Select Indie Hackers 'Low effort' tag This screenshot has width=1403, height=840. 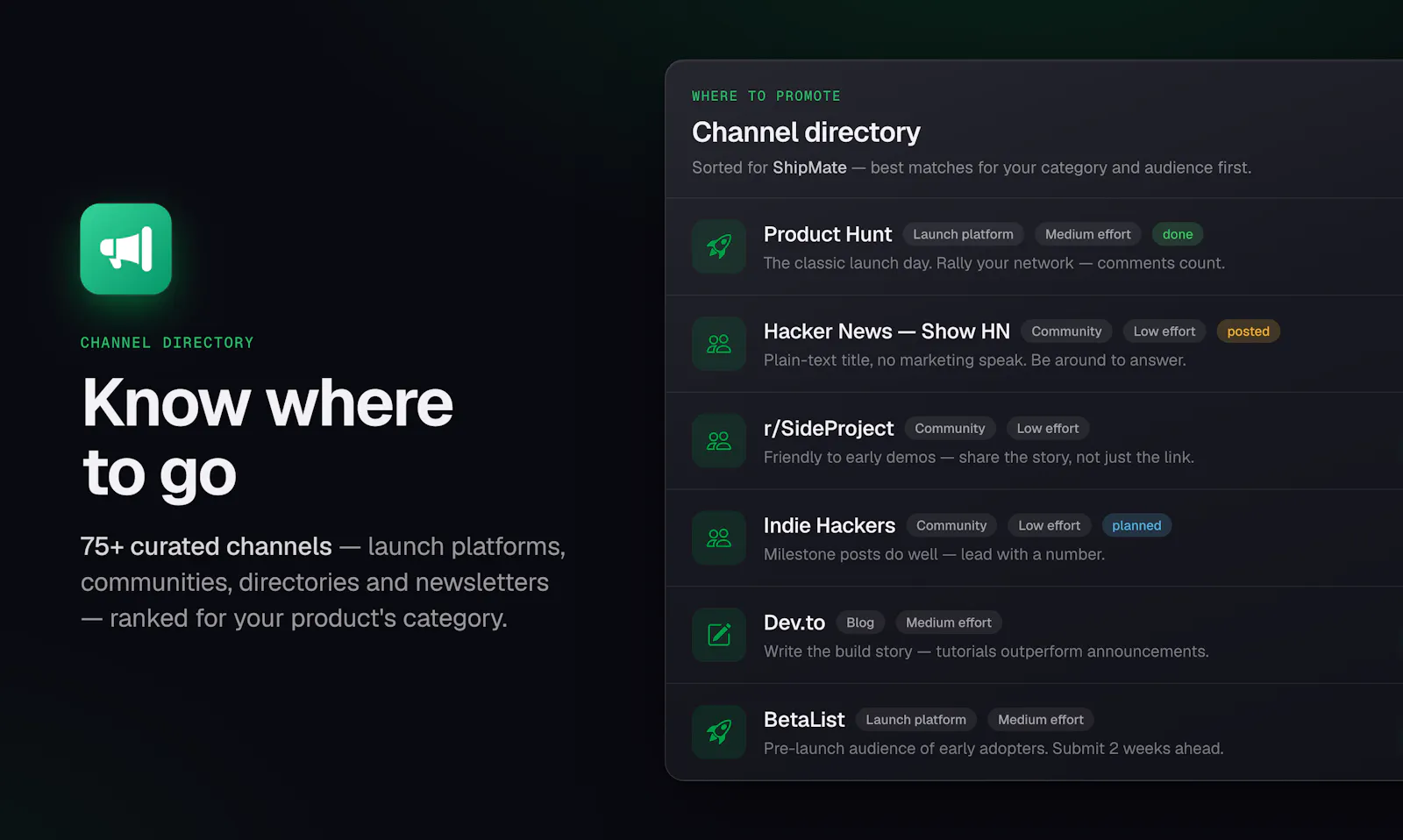pyautogui.click(x=1050, y=525)
